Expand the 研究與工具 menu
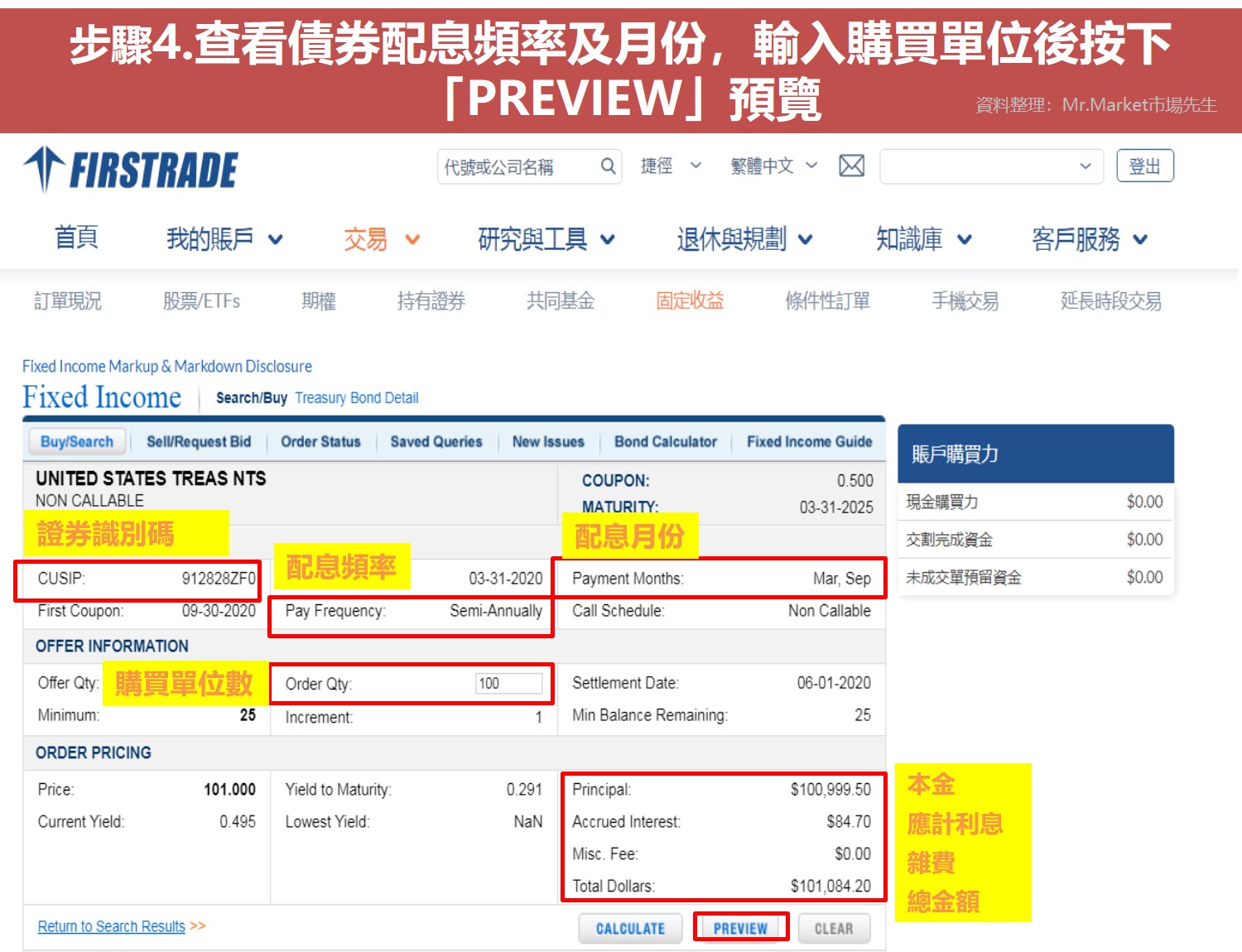The image size is (1242, 952). (546, 239)
